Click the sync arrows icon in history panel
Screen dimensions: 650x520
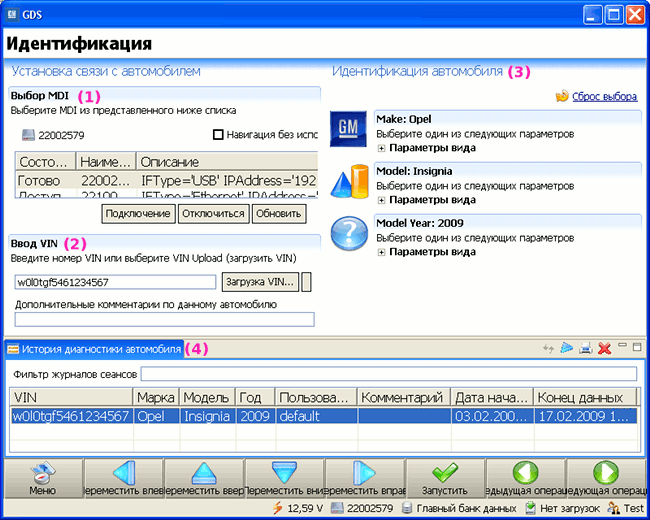[x=548, y=348]
